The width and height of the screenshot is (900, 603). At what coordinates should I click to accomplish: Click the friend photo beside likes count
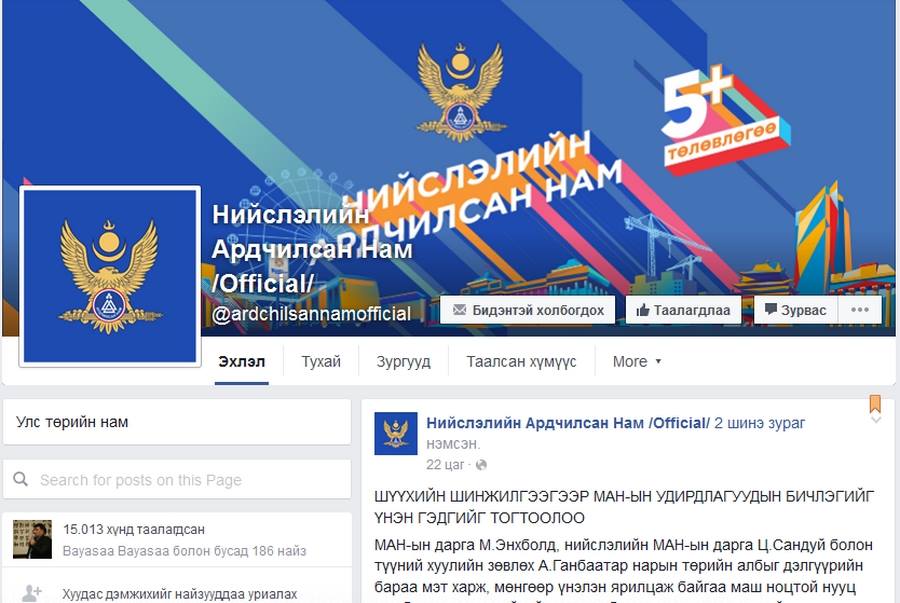pos(32,539)
